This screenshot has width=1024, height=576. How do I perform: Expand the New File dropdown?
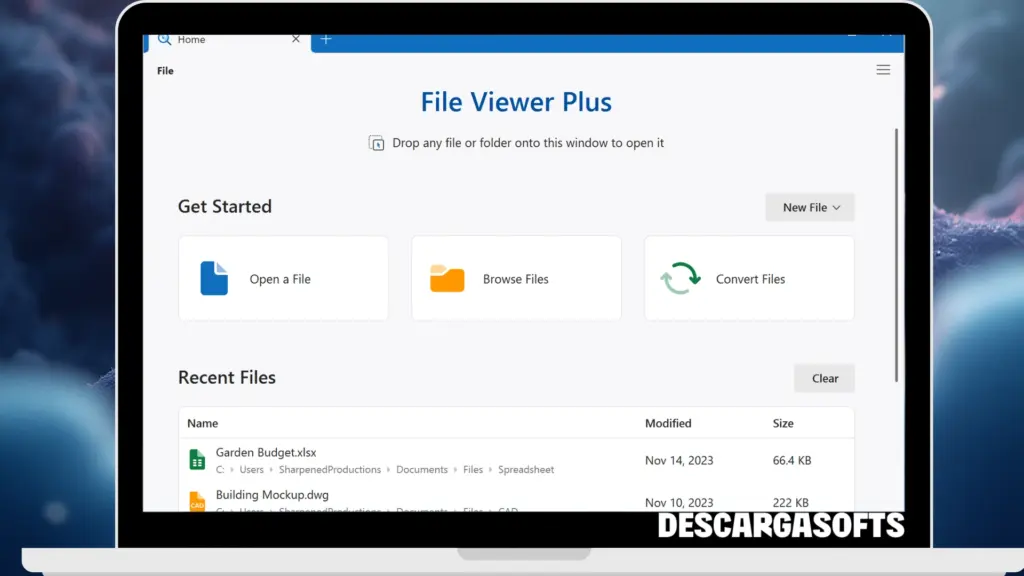click(809, 207)
